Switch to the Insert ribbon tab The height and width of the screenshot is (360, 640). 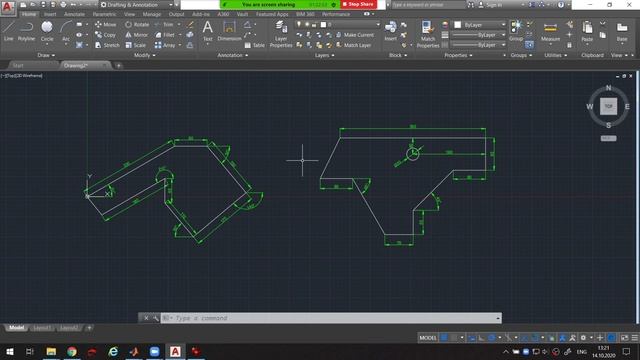[50, 14]
